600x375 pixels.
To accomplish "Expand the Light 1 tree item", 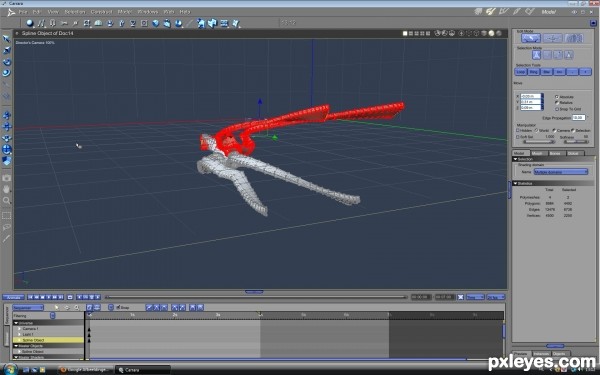I will tap(20, 334).
